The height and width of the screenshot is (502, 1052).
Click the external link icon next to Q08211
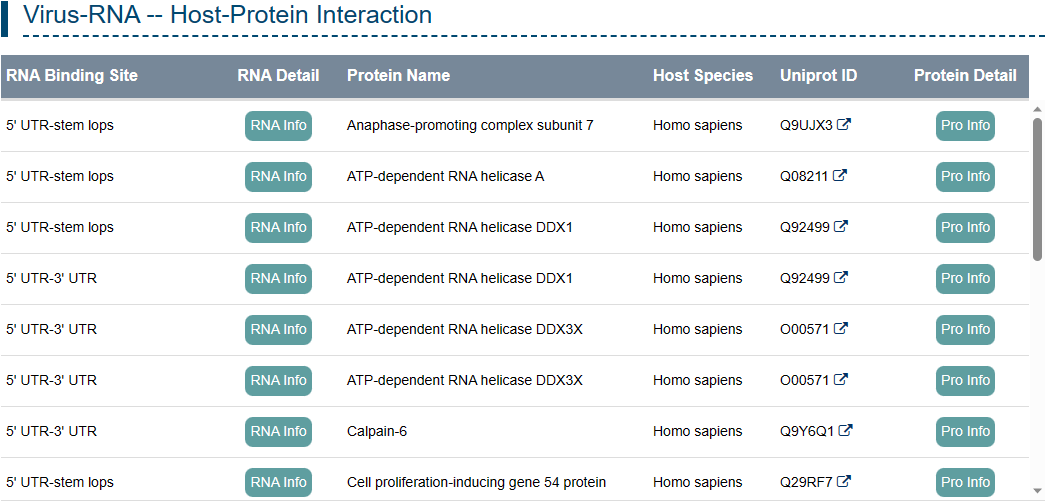click(840, 176)
